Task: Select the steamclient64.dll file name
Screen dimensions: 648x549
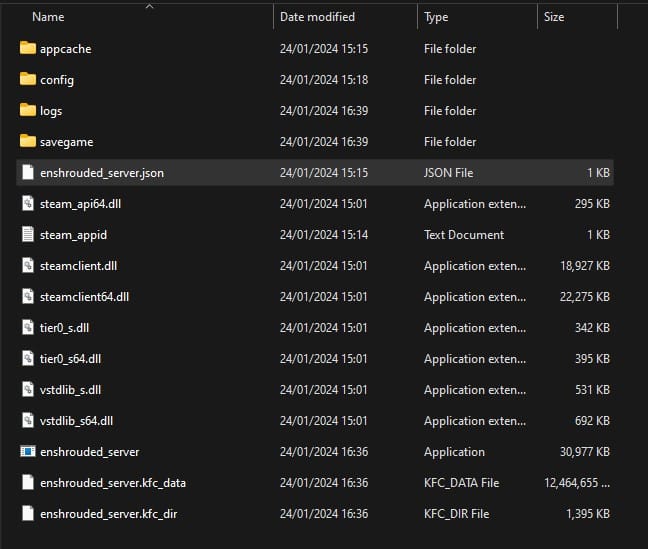Action: tap(84, 297)
